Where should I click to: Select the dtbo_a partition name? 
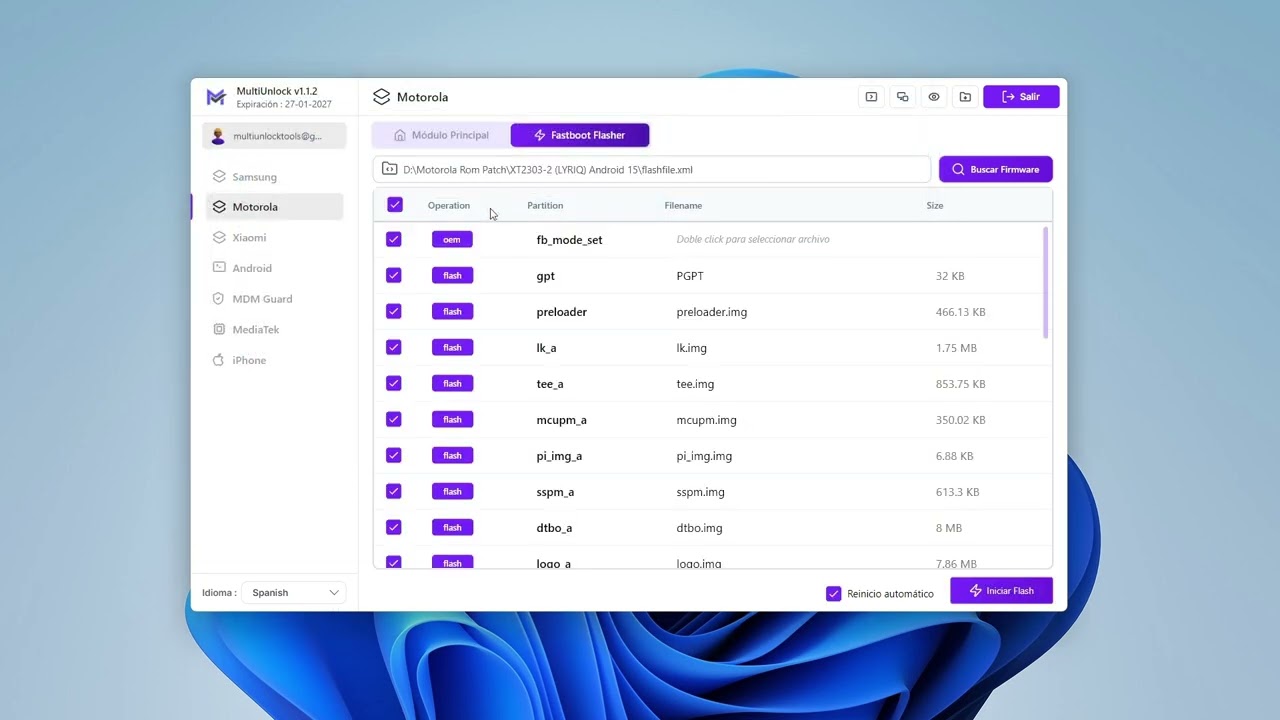(554, 528)
